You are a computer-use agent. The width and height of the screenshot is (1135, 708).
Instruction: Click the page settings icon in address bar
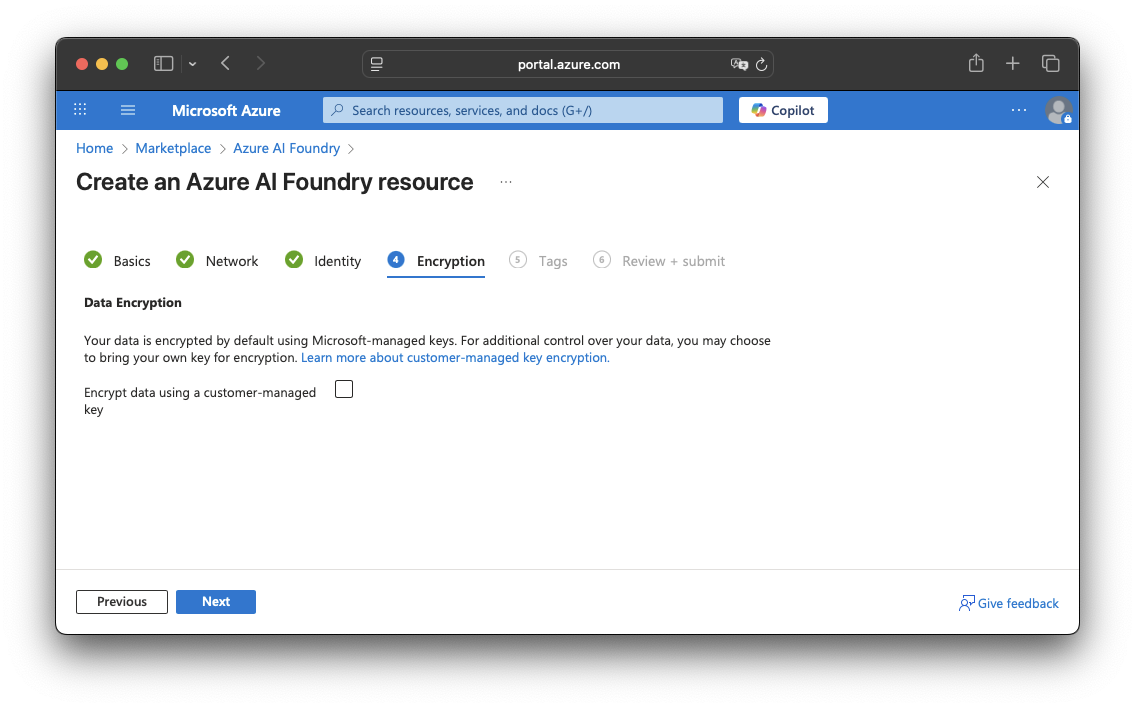(x=376, y=64)
